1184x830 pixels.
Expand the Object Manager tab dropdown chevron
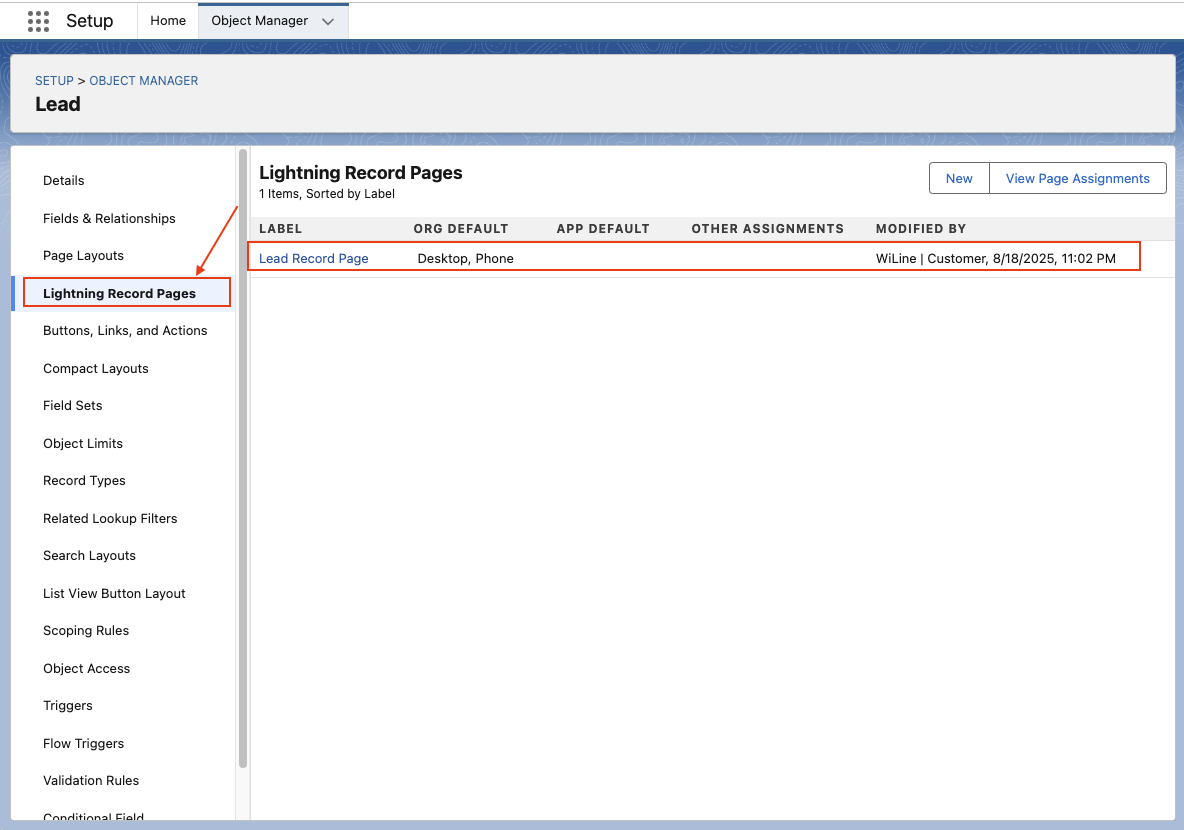[328, 21]
